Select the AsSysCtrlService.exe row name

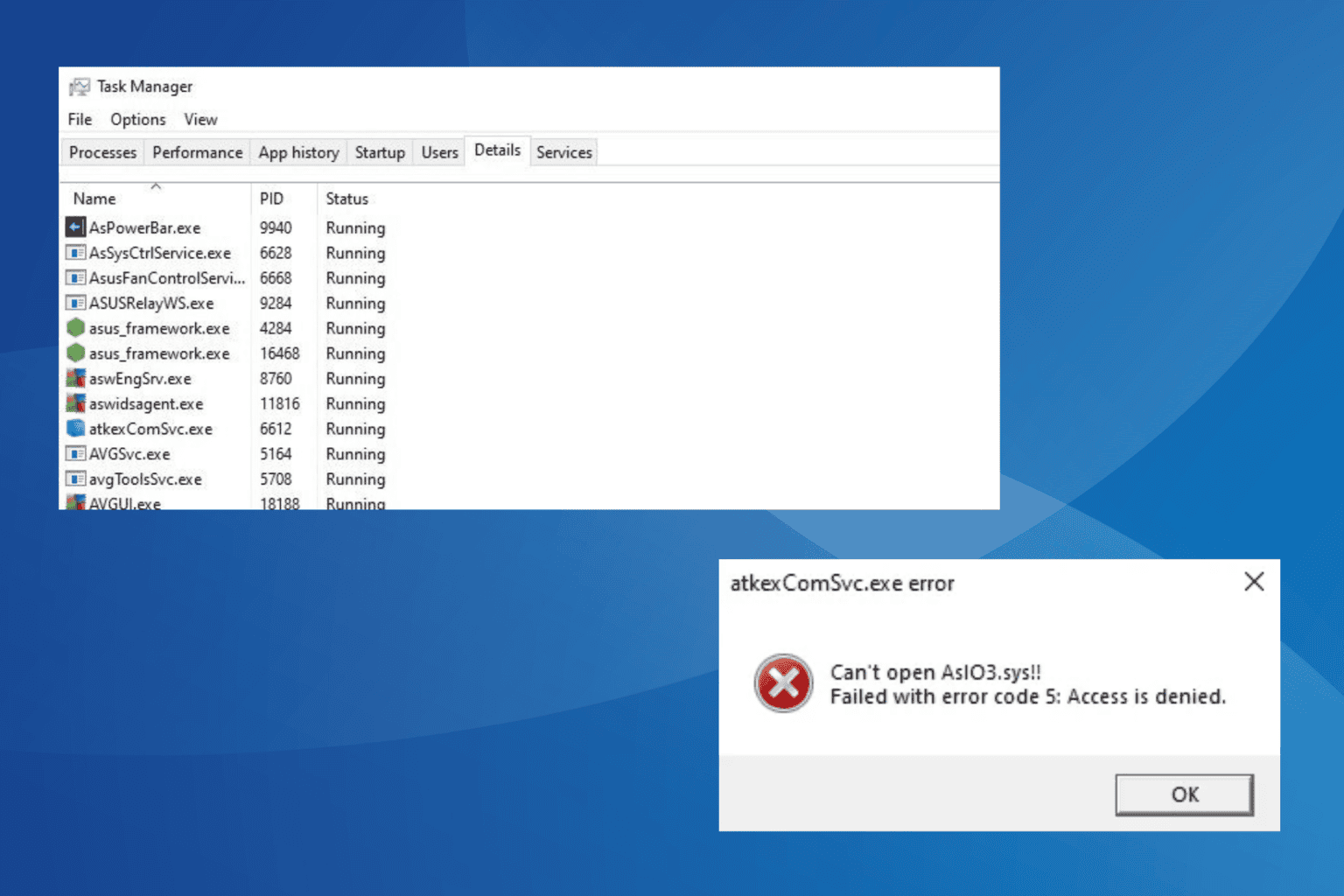tap(160, 253)
